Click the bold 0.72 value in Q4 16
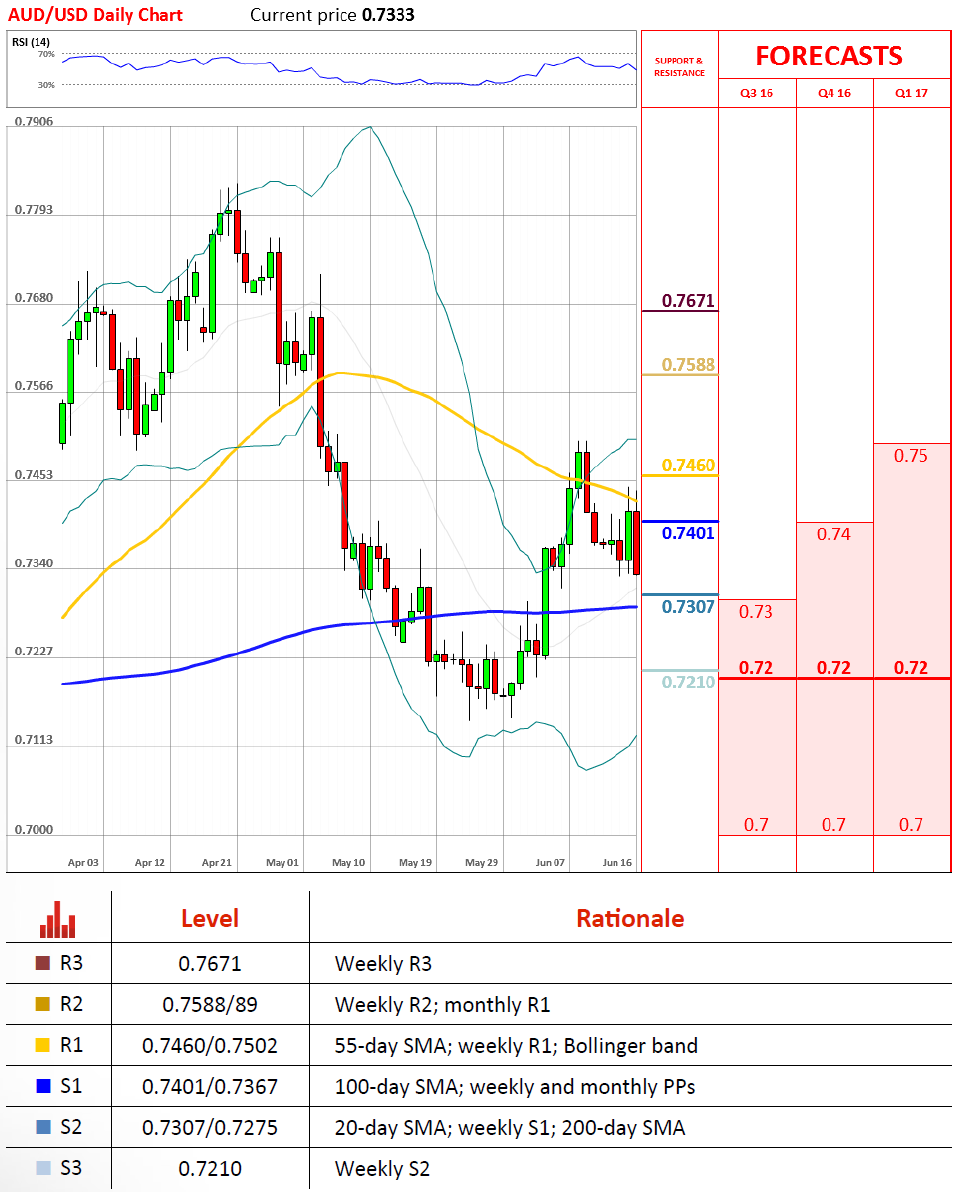This screenshot has width=953, height=1192. click(834, 667)
